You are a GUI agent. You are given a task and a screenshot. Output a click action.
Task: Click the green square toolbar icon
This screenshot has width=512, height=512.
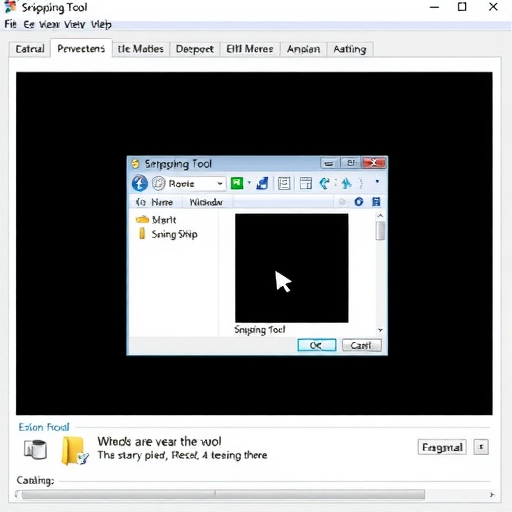237,183
